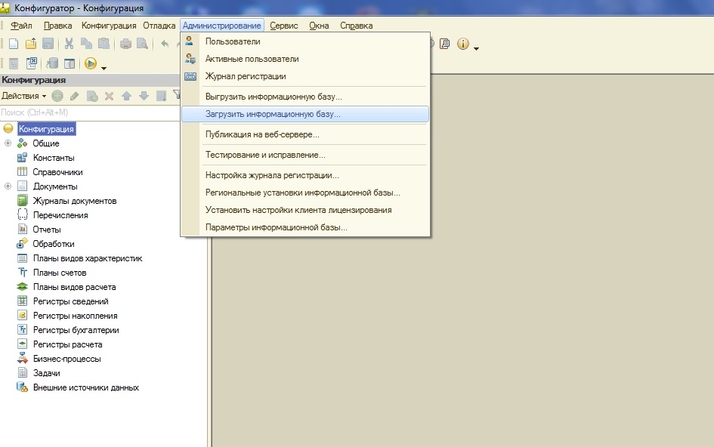Start debugging with the orange play icon
Image resolution: width=714 pixels, height=447 pixels.
click(x=90, y=64)
